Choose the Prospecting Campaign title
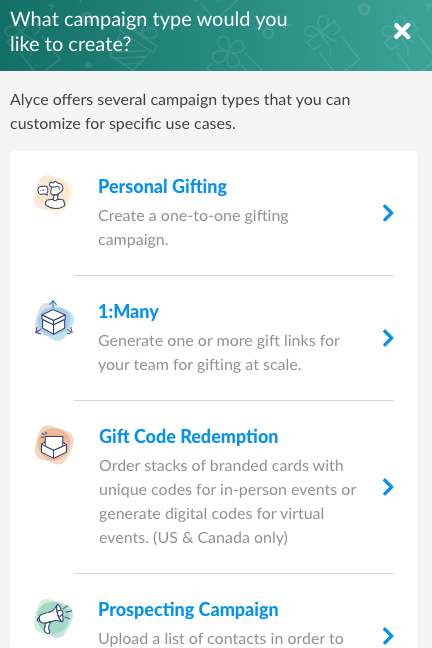Viewport: 432px width, 648px height. point(188,610)
